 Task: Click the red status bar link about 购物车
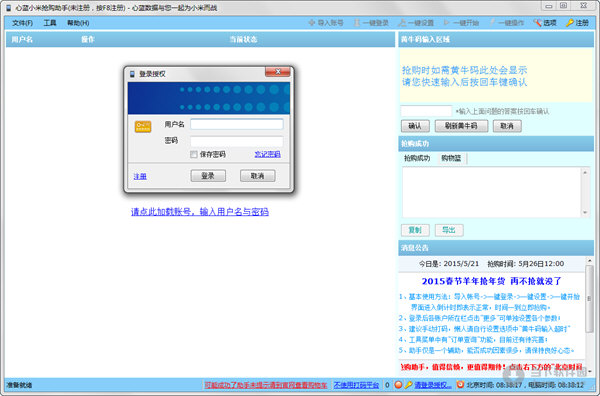click(x=266, y=385)
